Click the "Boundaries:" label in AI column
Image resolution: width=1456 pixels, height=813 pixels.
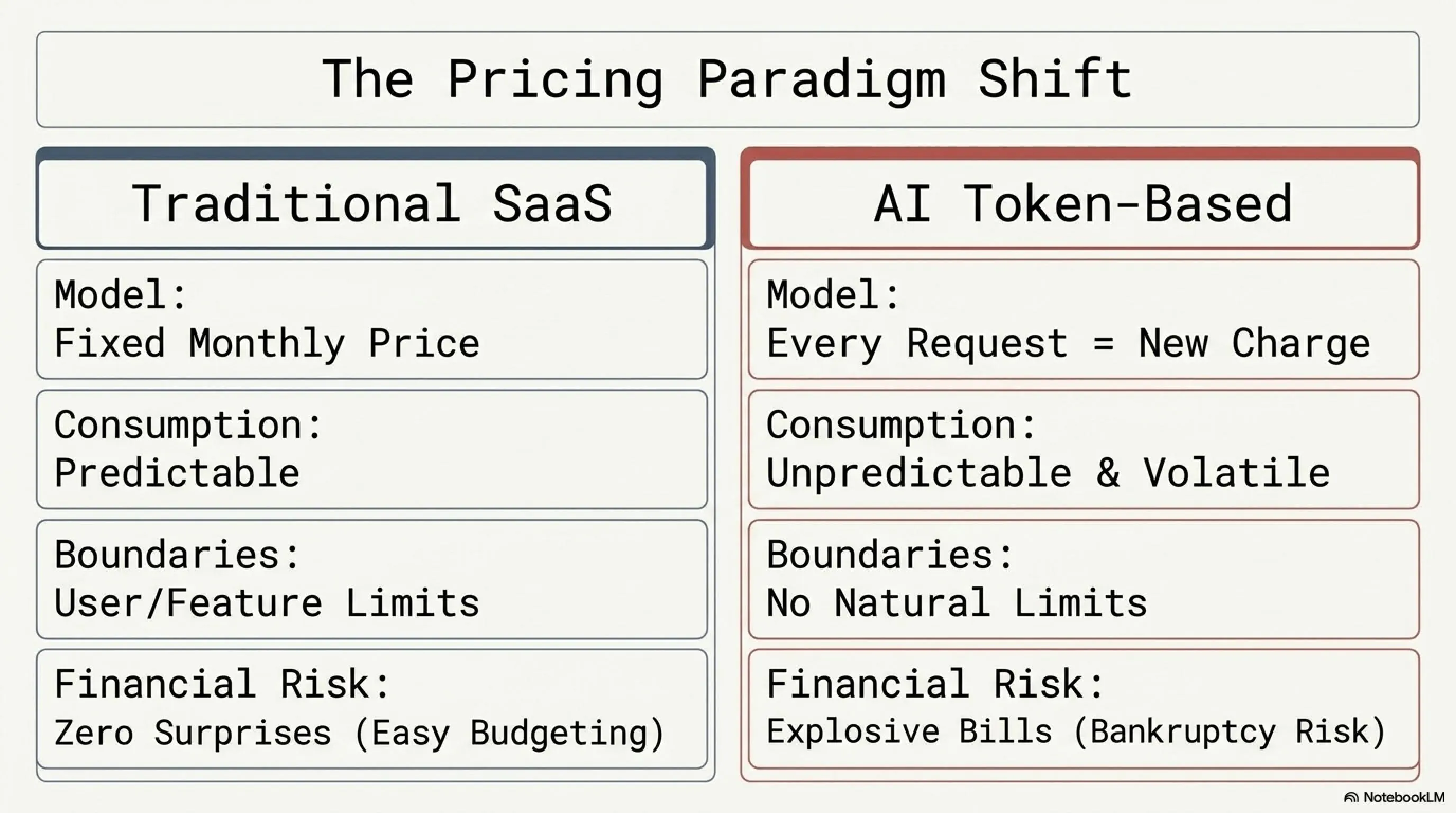coord(890,555)
